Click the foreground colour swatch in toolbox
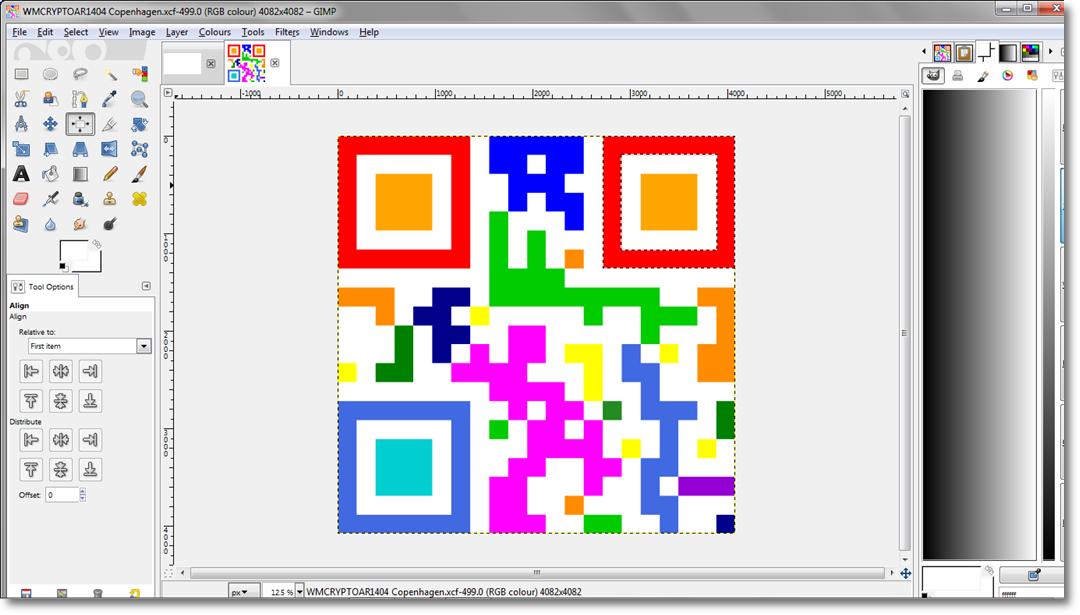1080x615 pixels. pyautogui.click(x=73, y=251)
